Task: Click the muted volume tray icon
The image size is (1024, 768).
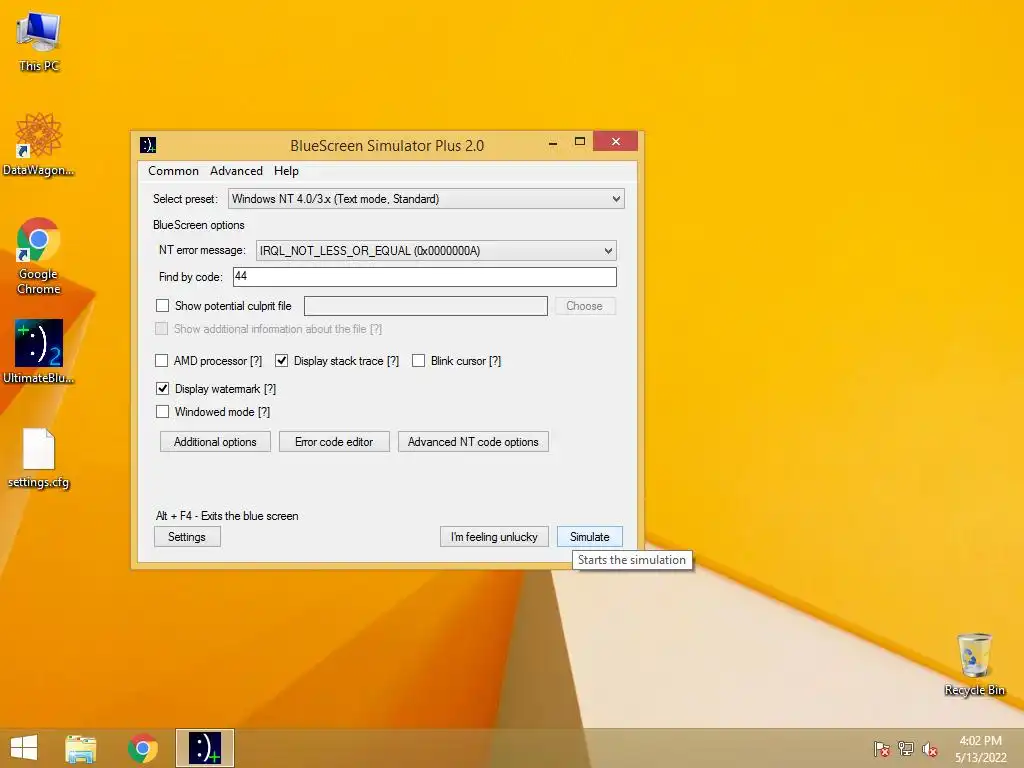Action: click(x=930, y=748)
